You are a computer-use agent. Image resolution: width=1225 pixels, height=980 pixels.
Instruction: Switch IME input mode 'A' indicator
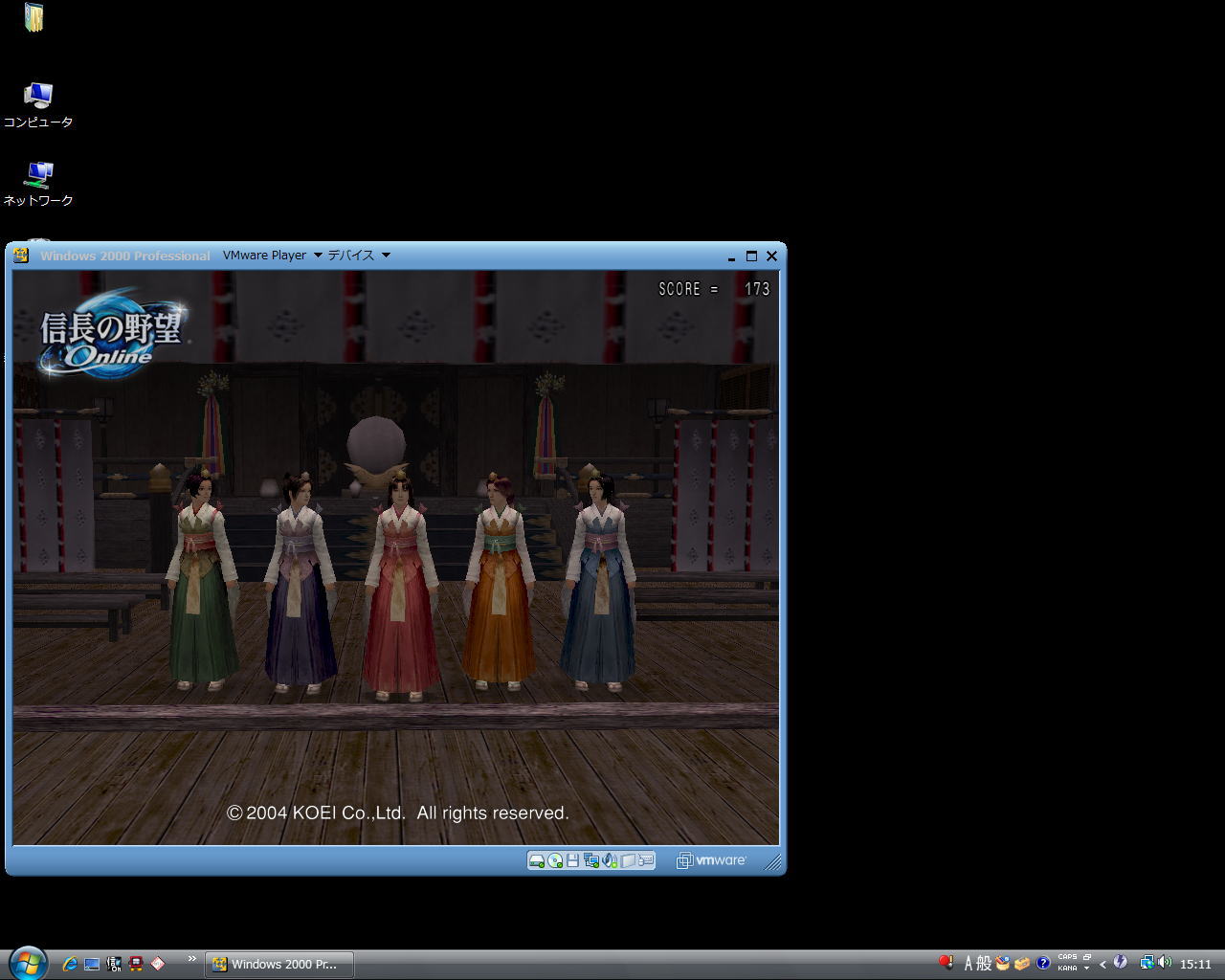969,964
